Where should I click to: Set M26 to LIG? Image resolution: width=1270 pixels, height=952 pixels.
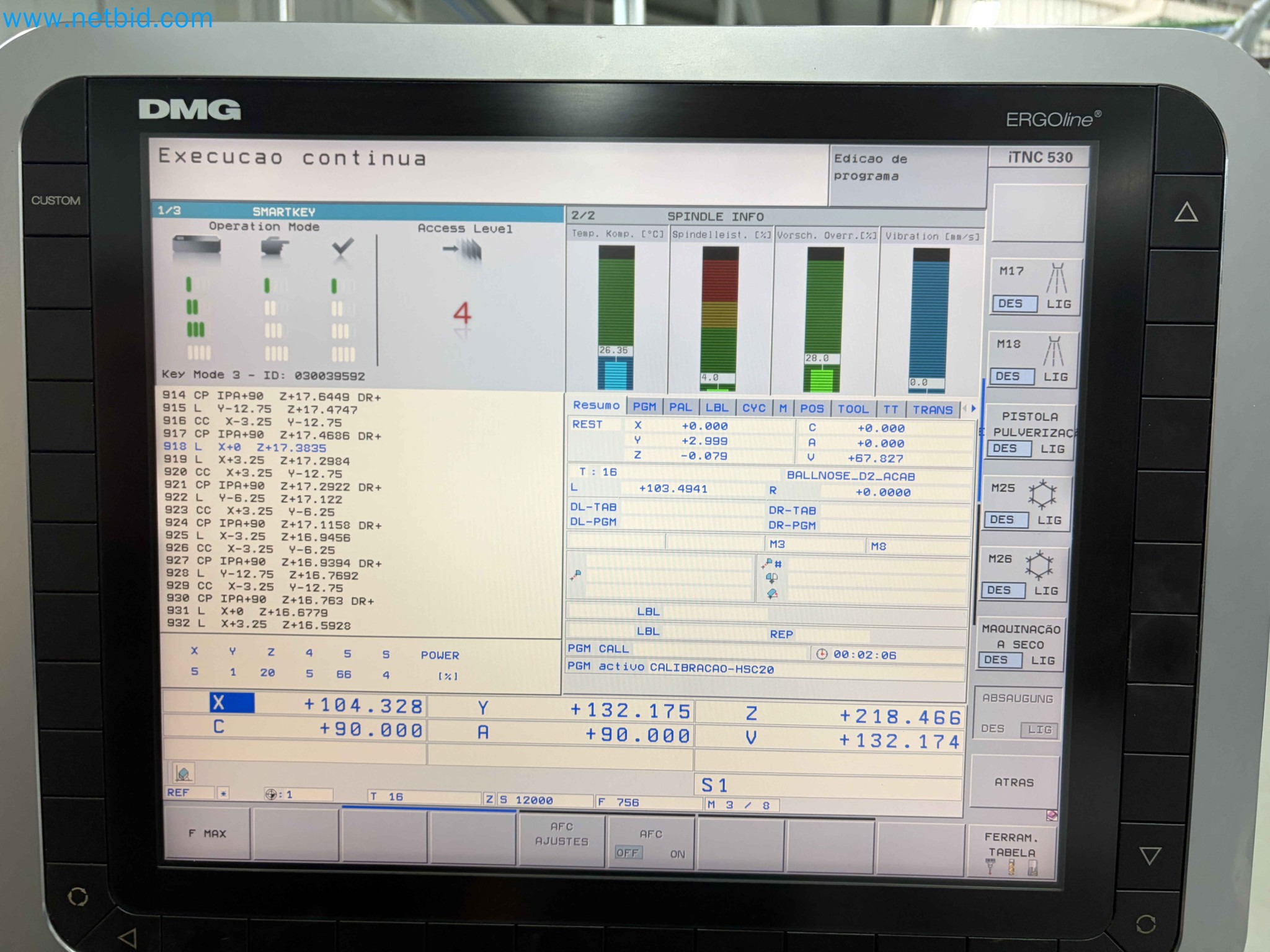(x=1046, y=591)
